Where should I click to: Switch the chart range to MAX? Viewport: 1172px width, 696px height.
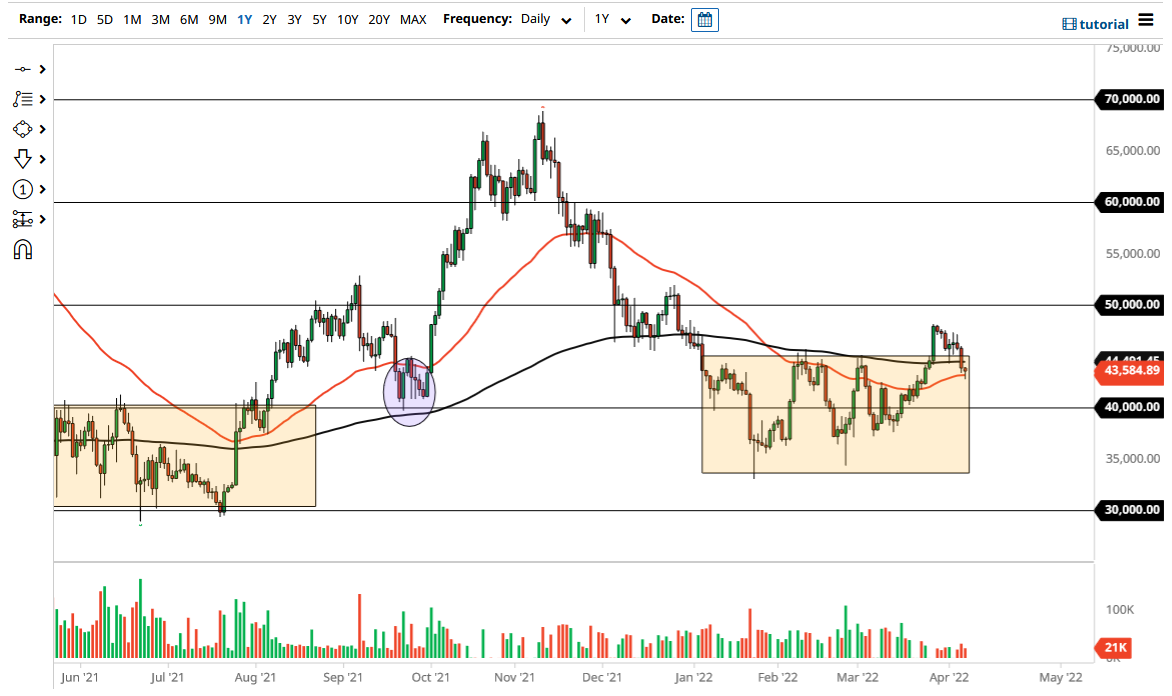(413, 19)
